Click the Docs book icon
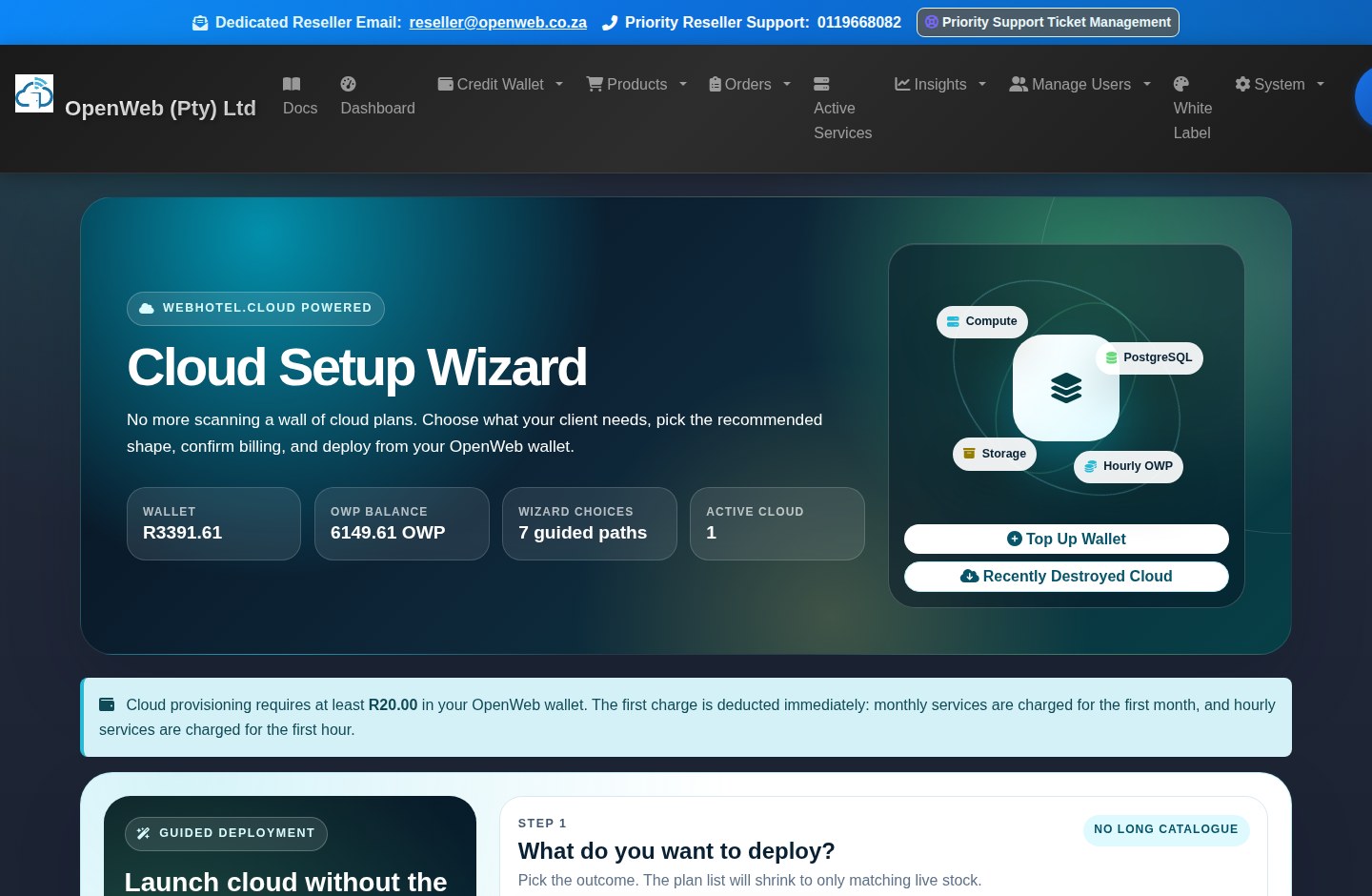 [x=292, y=84]
